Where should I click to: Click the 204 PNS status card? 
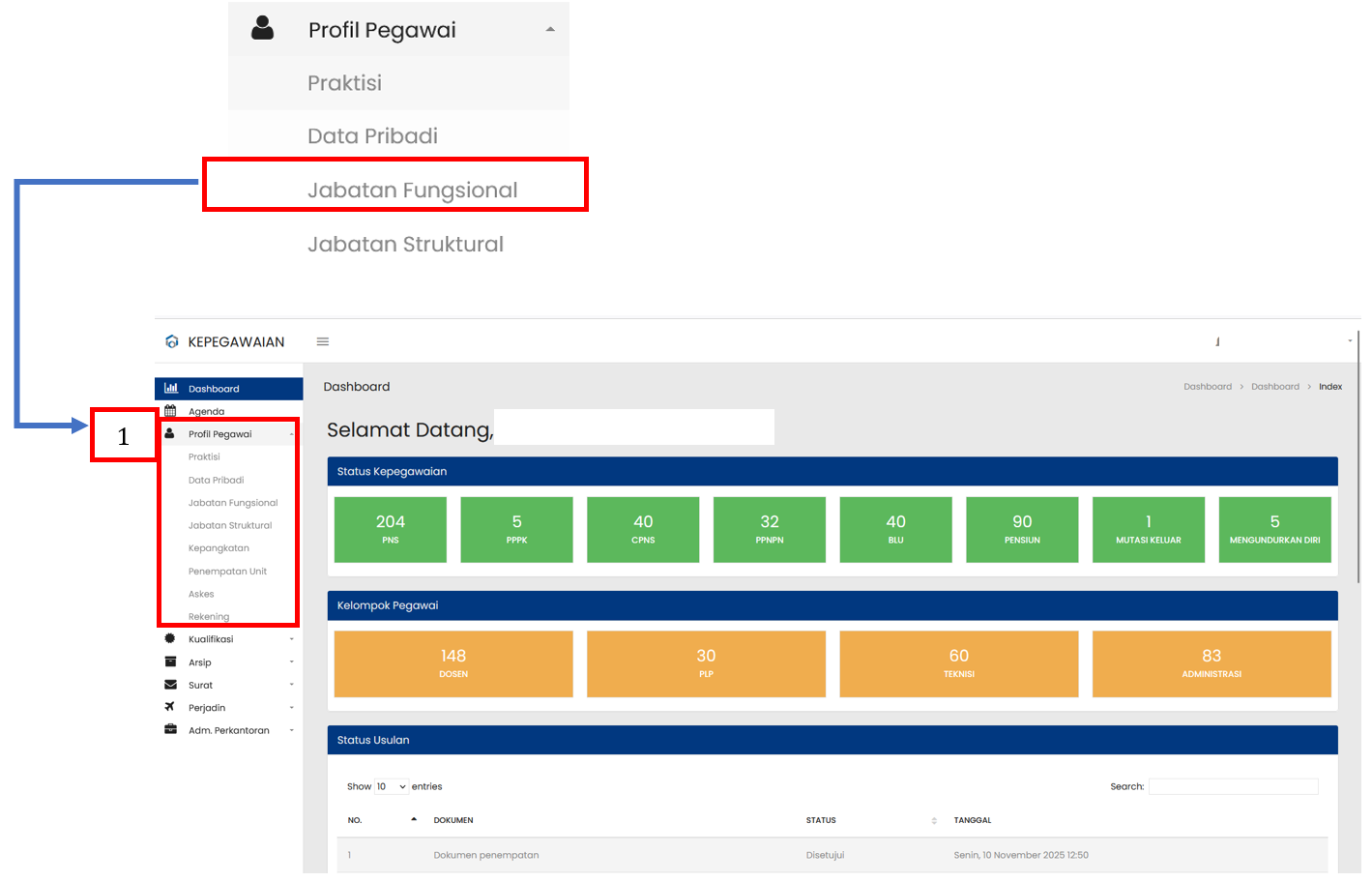(x=391, y=529)
